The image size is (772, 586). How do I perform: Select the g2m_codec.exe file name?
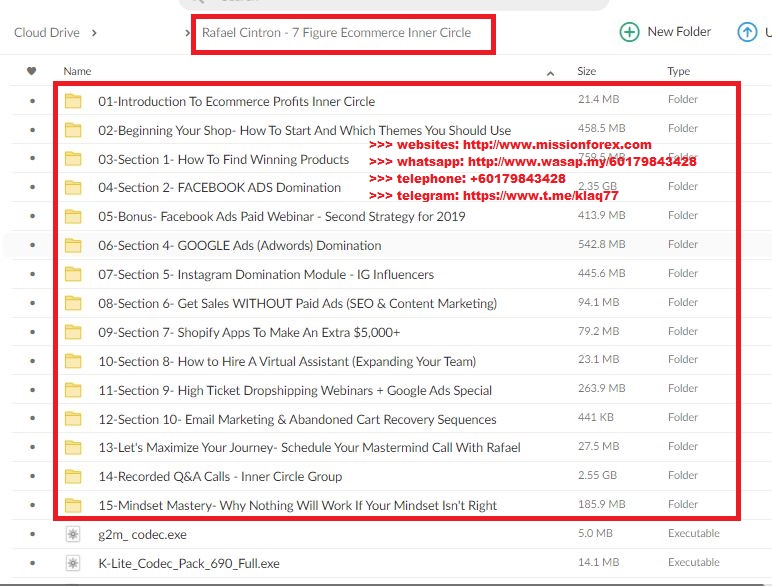coord(142,535)
